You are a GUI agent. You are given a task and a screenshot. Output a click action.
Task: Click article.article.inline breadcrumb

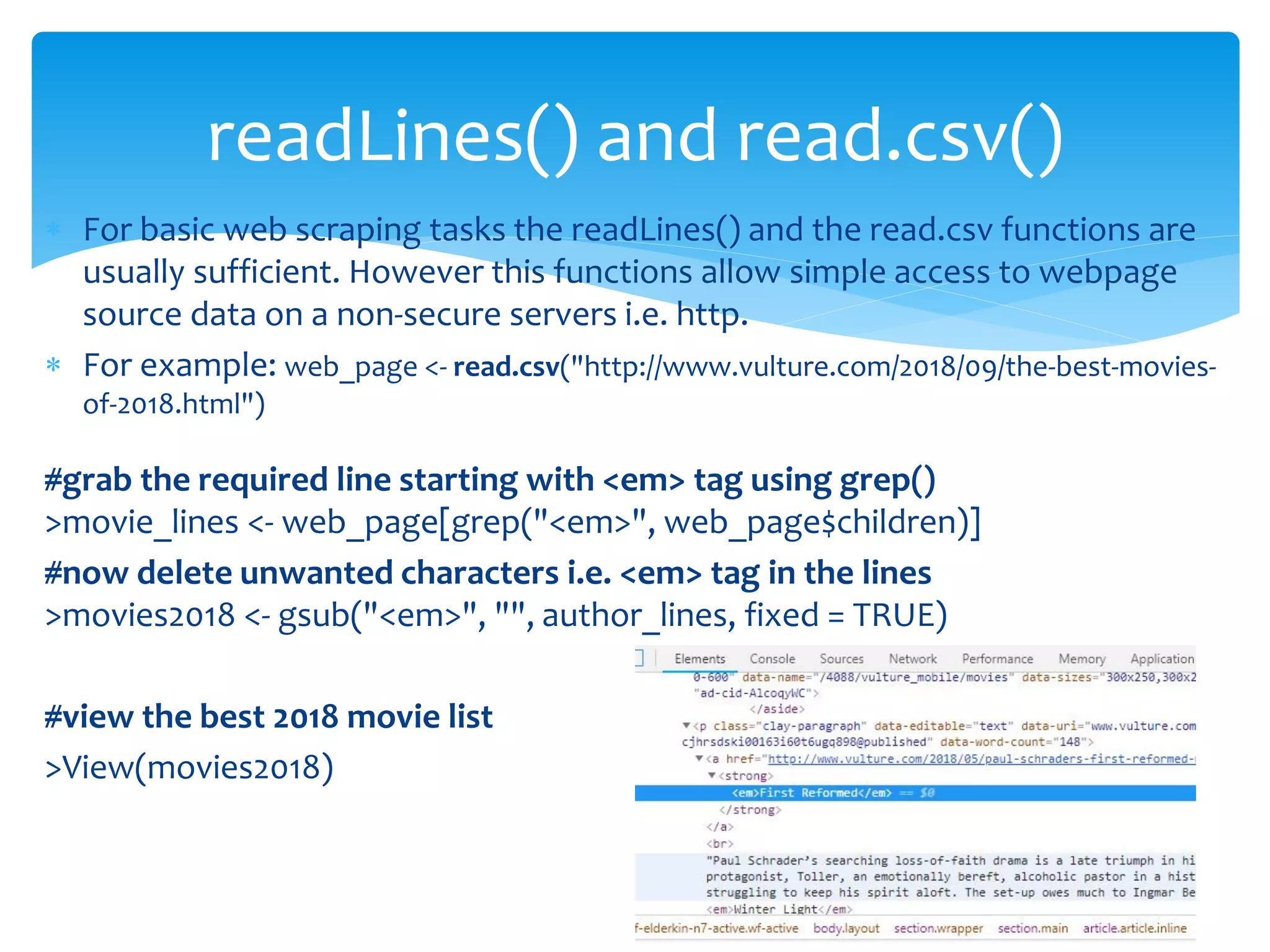coord(1135,928)
